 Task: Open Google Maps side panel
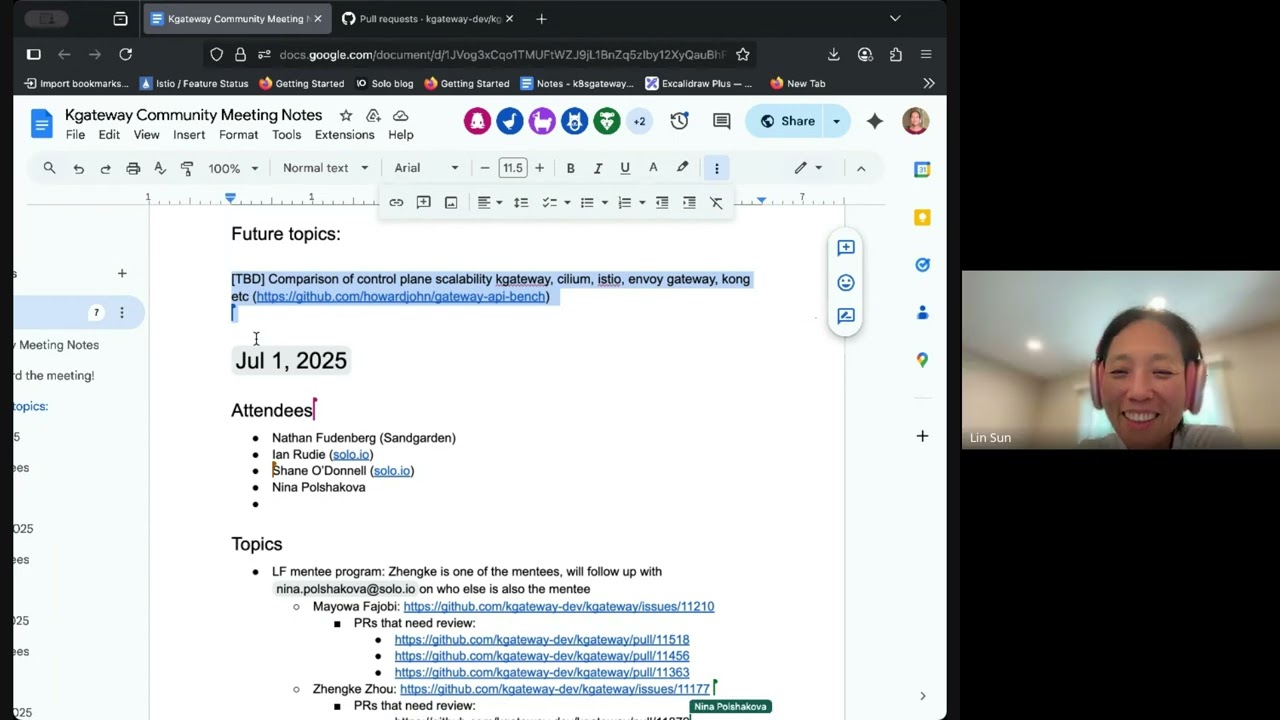coord(922,360)
